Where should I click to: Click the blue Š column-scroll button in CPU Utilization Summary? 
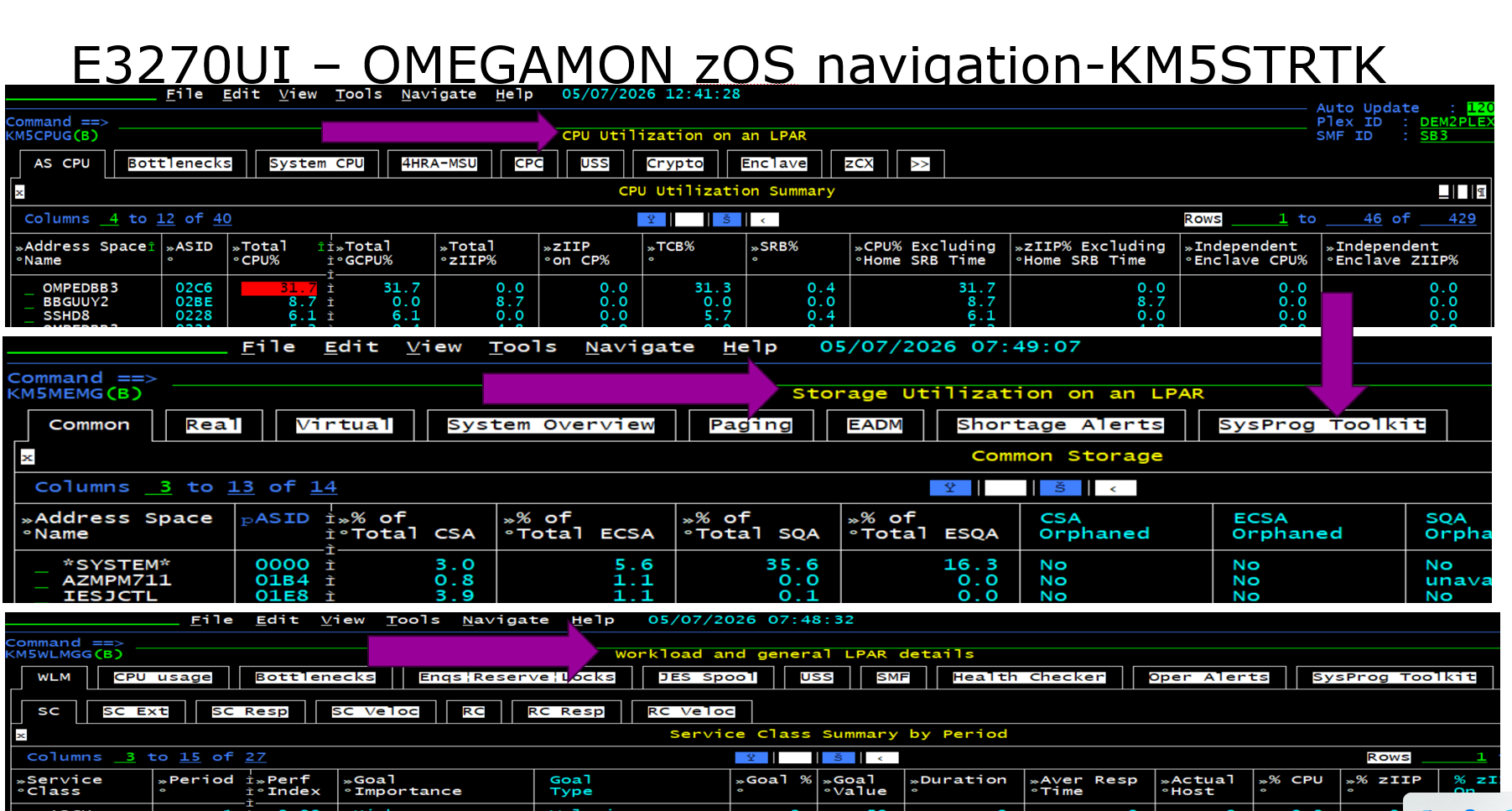pyautogui.click(x=726, y=219)
